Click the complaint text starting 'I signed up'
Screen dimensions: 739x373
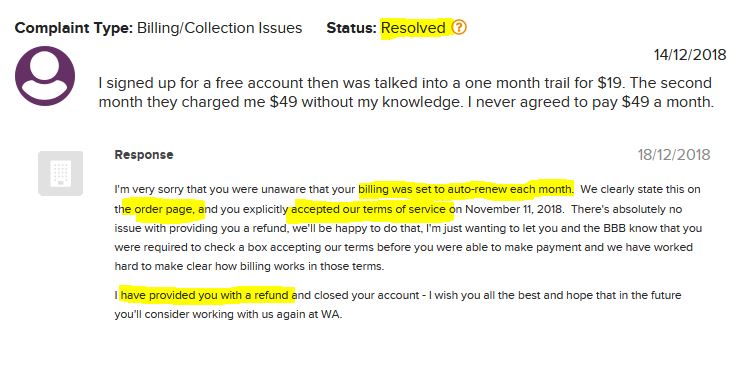tap(406, 92)
